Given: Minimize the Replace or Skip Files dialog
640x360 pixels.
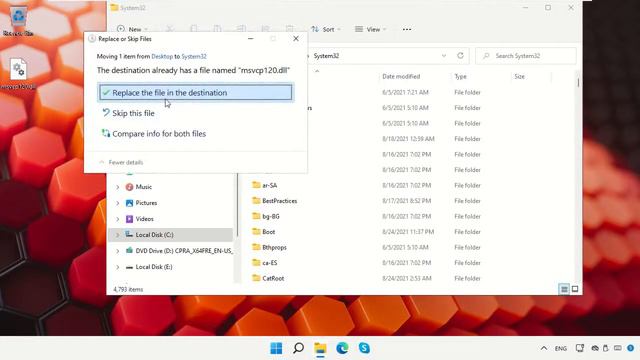Looking at the screenshot, I should pos(251,39).
